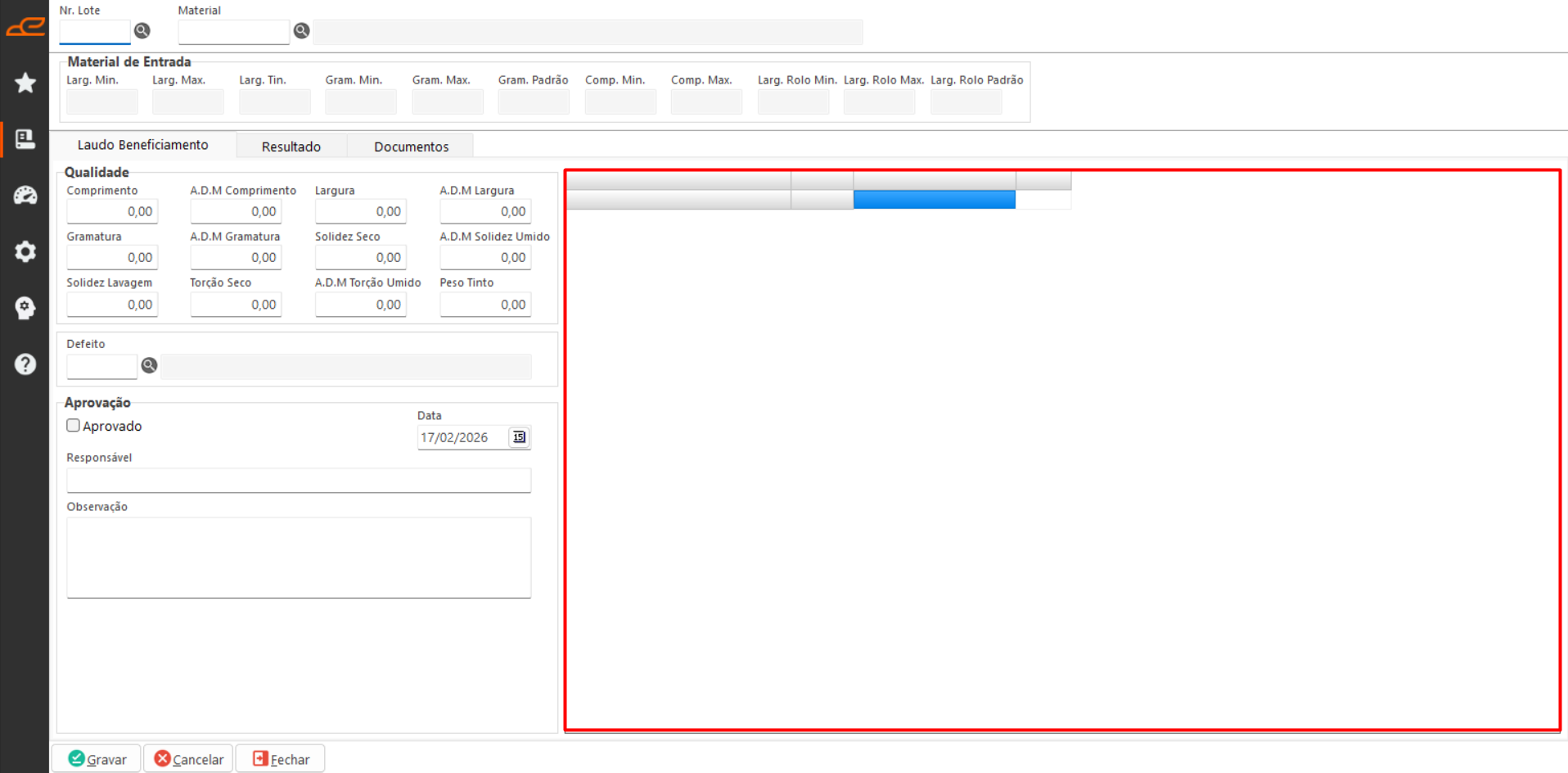Select the blue highlighted grid cell

tap(934, 200)
